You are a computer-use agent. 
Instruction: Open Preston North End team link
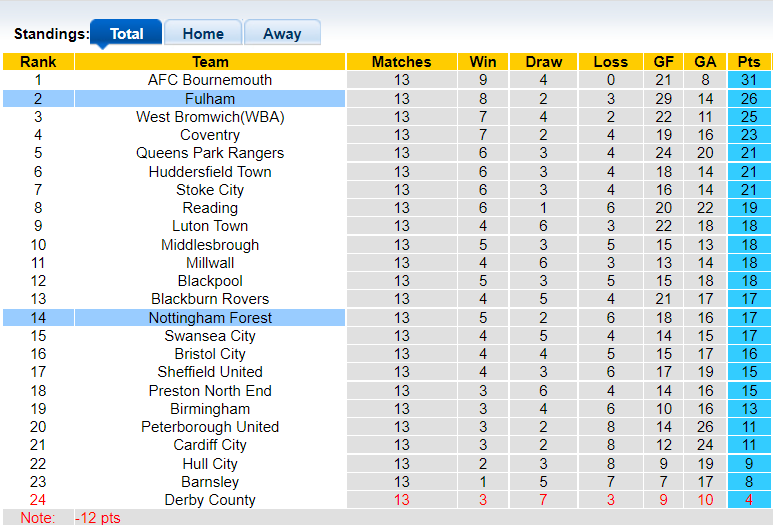click(x=210, y=391)
